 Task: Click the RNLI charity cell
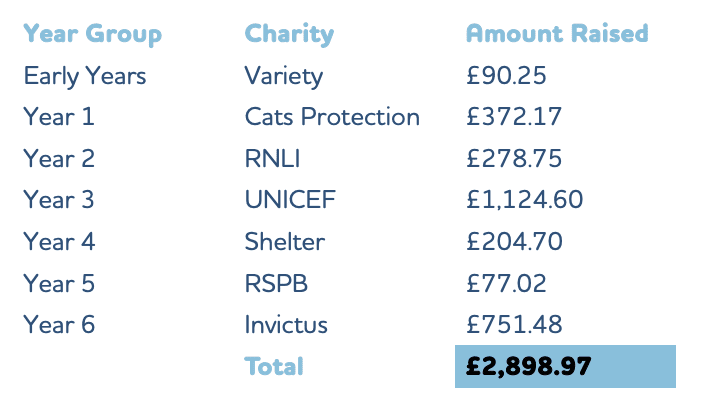(x=272, y=159)
